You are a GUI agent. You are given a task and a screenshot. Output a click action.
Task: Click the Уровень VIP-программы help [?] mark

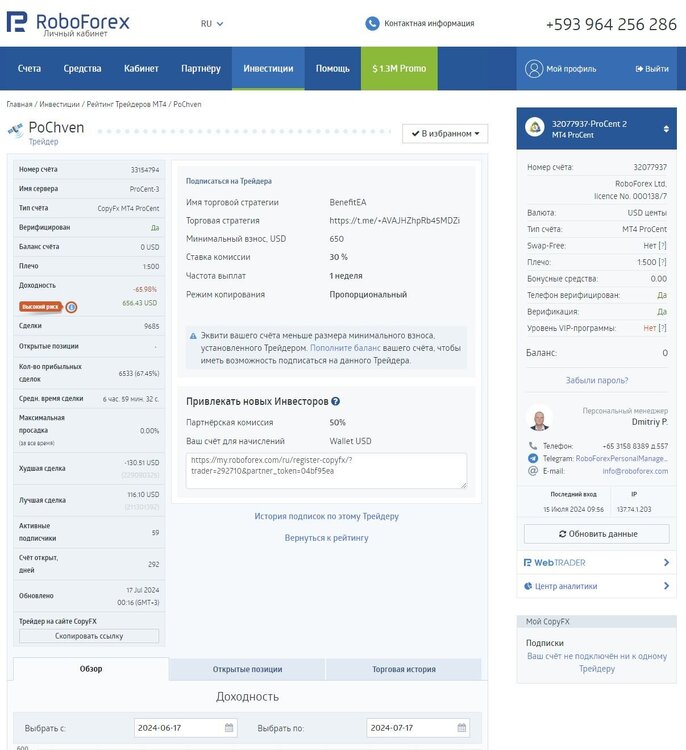coord(662,328)
